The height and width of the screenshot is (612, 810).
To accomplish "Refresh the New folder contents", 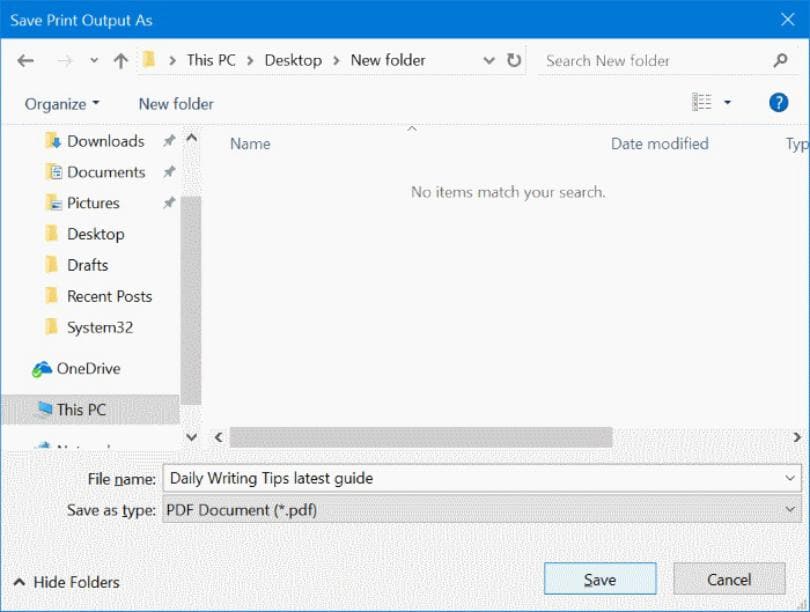I will pyautogui.click(x=513, y=60).
